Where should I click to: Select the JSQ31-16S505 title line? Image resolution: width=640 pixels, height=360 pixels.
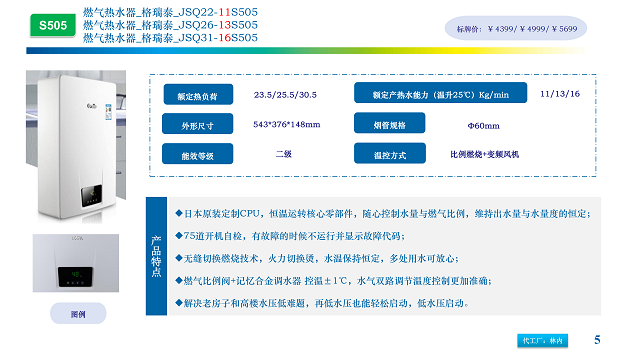[170, 38]
